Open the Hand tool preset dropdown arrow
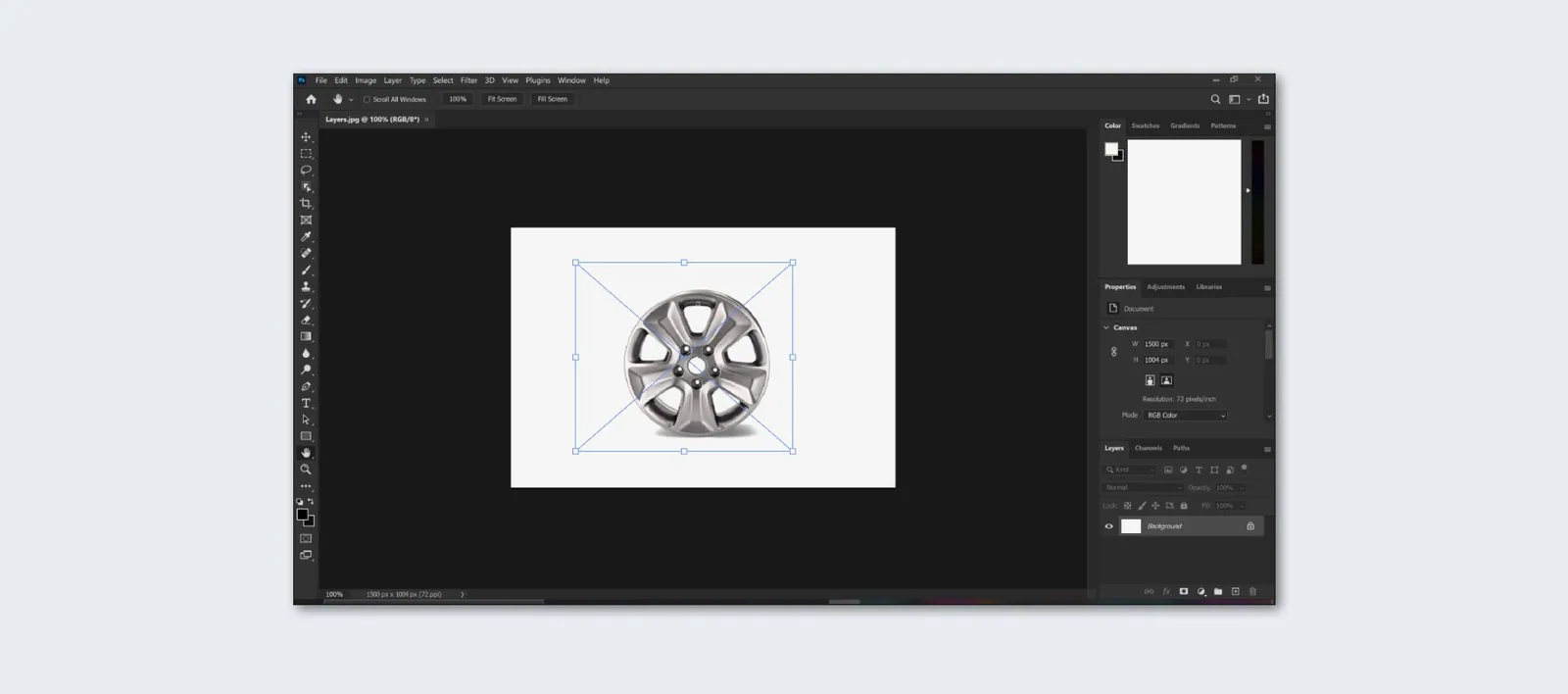Screen dimensions: 1568x694 tap(351, 99)
